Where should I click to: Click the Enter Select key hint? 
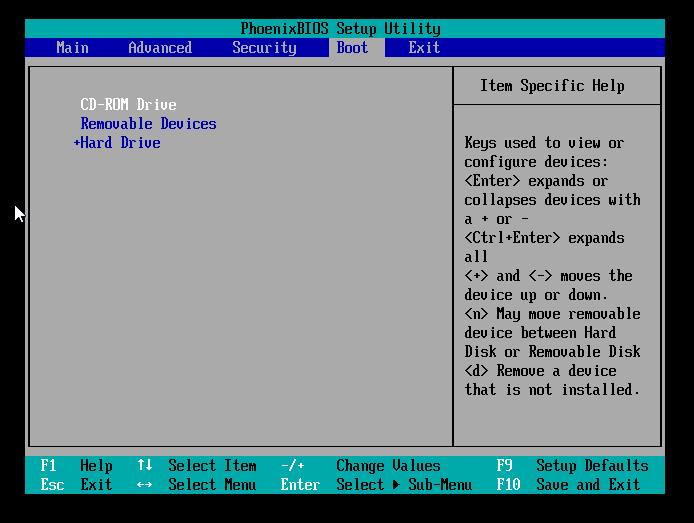300,485
